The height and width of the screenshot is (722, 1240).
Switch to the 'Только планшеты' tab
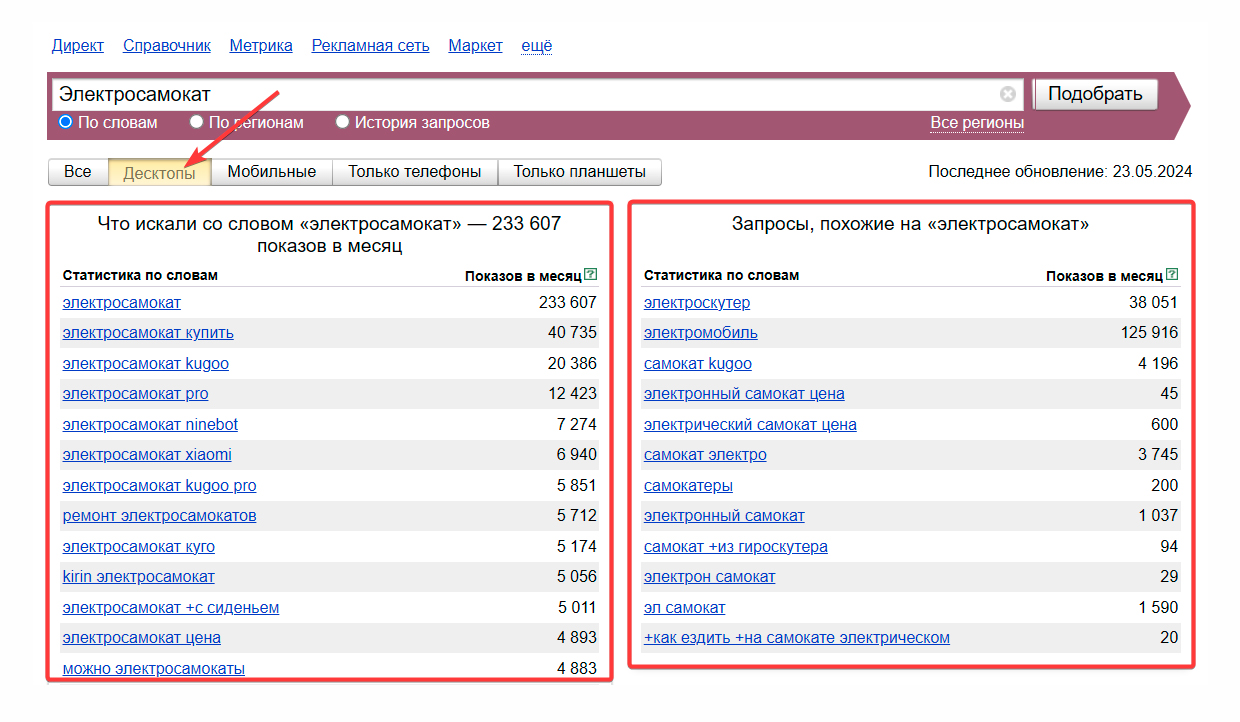[x=580, y=172]
